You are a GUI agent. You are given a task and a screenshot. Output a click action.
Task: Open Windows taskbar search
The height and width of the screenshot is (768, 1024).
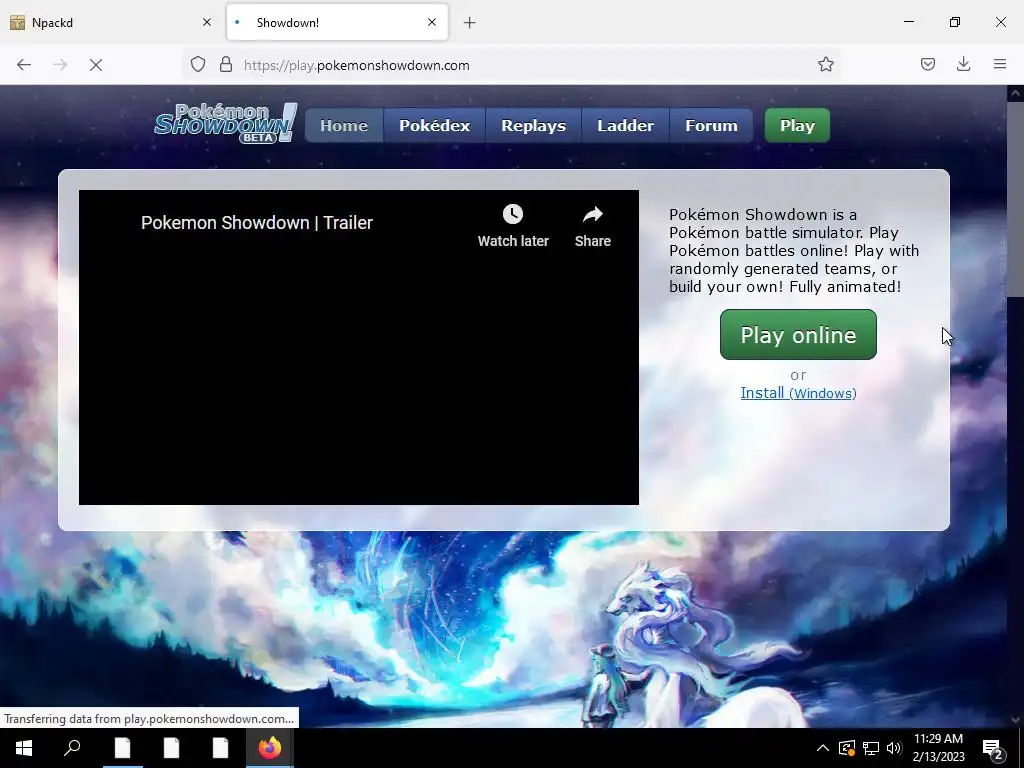[72, 748]
